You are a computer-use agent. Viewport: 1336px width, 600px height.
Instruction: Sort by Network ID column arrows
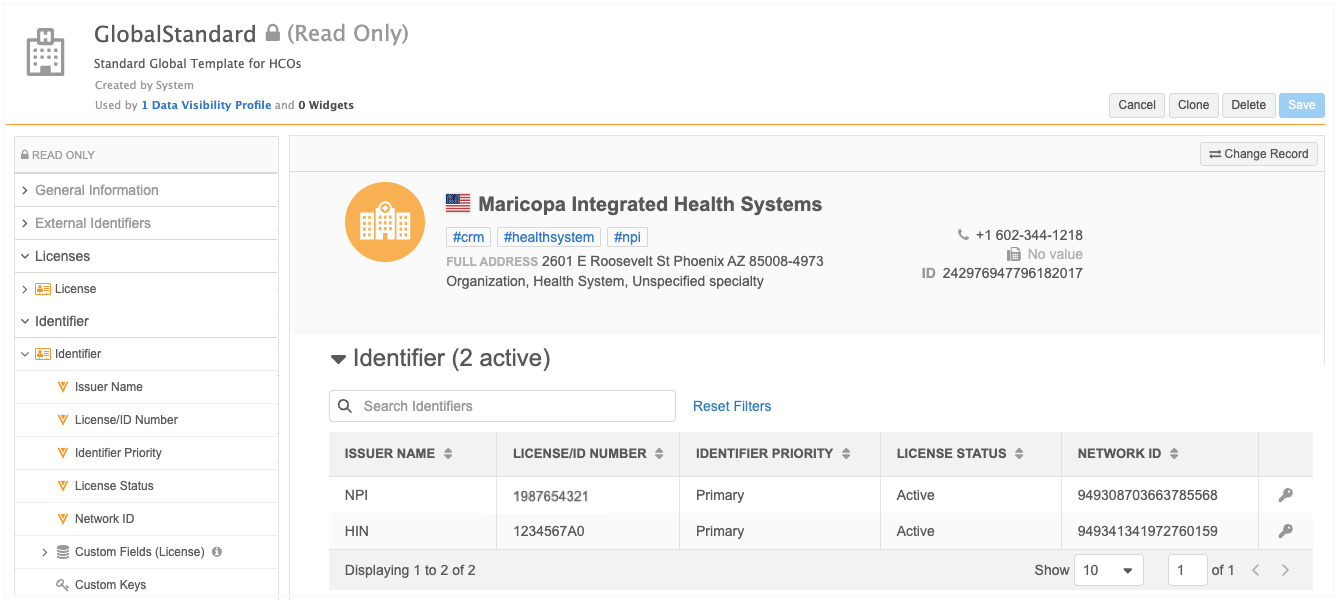click(x=1174, y=453)
